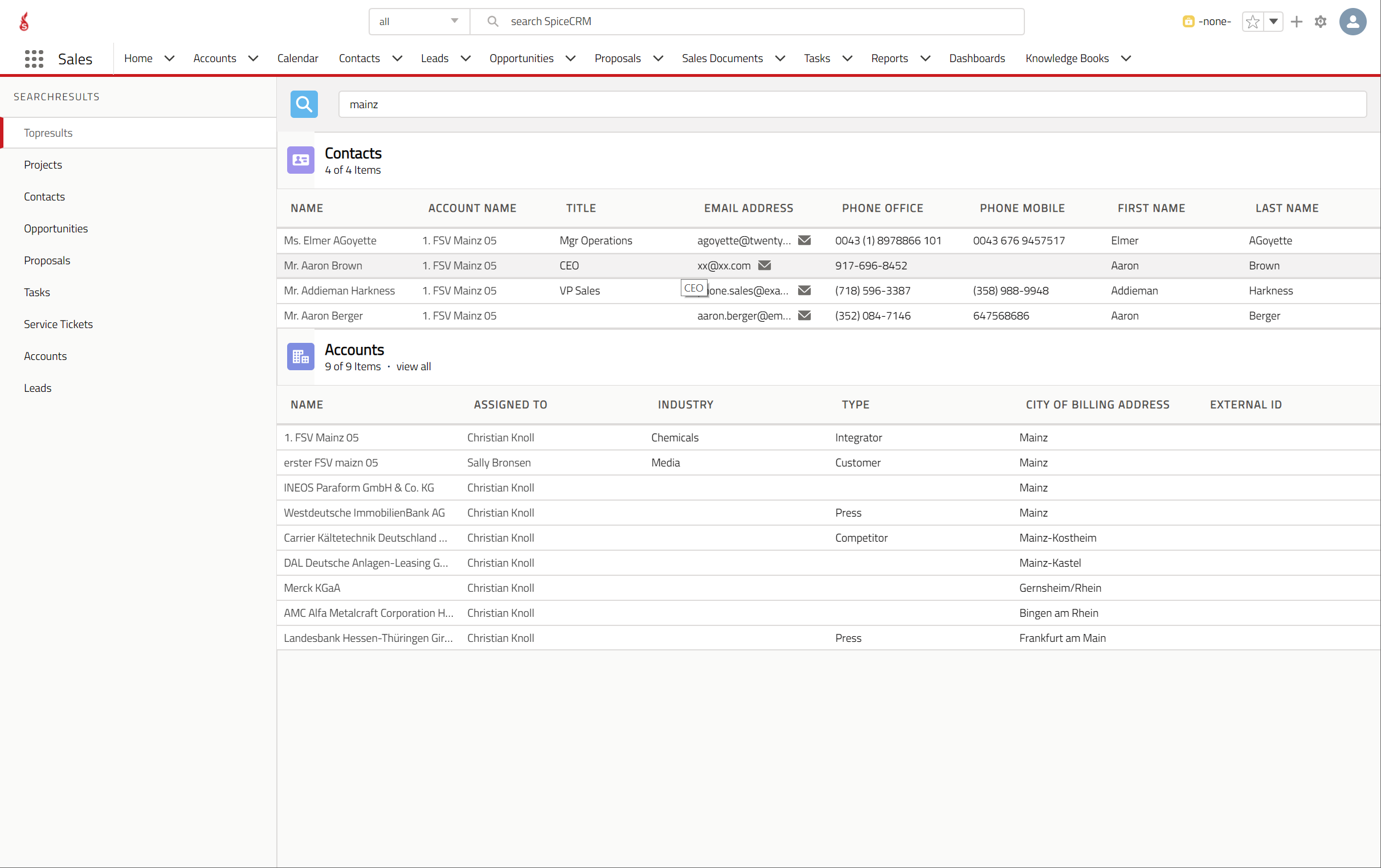Image resolution: width=1381 pixels, height=868 pixels.
Task: Select Topresults in the sidebar
Action: (138, 133)
